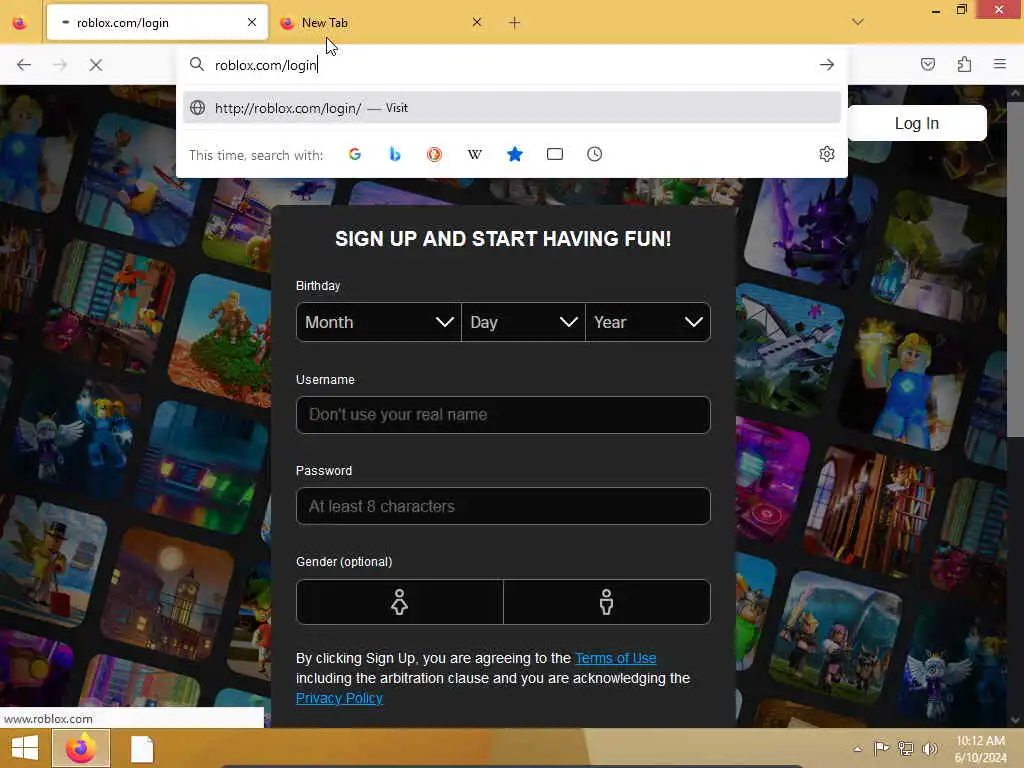Open the Save to Pocket icon
This screenshot has height=768, width=1024.
927,64
